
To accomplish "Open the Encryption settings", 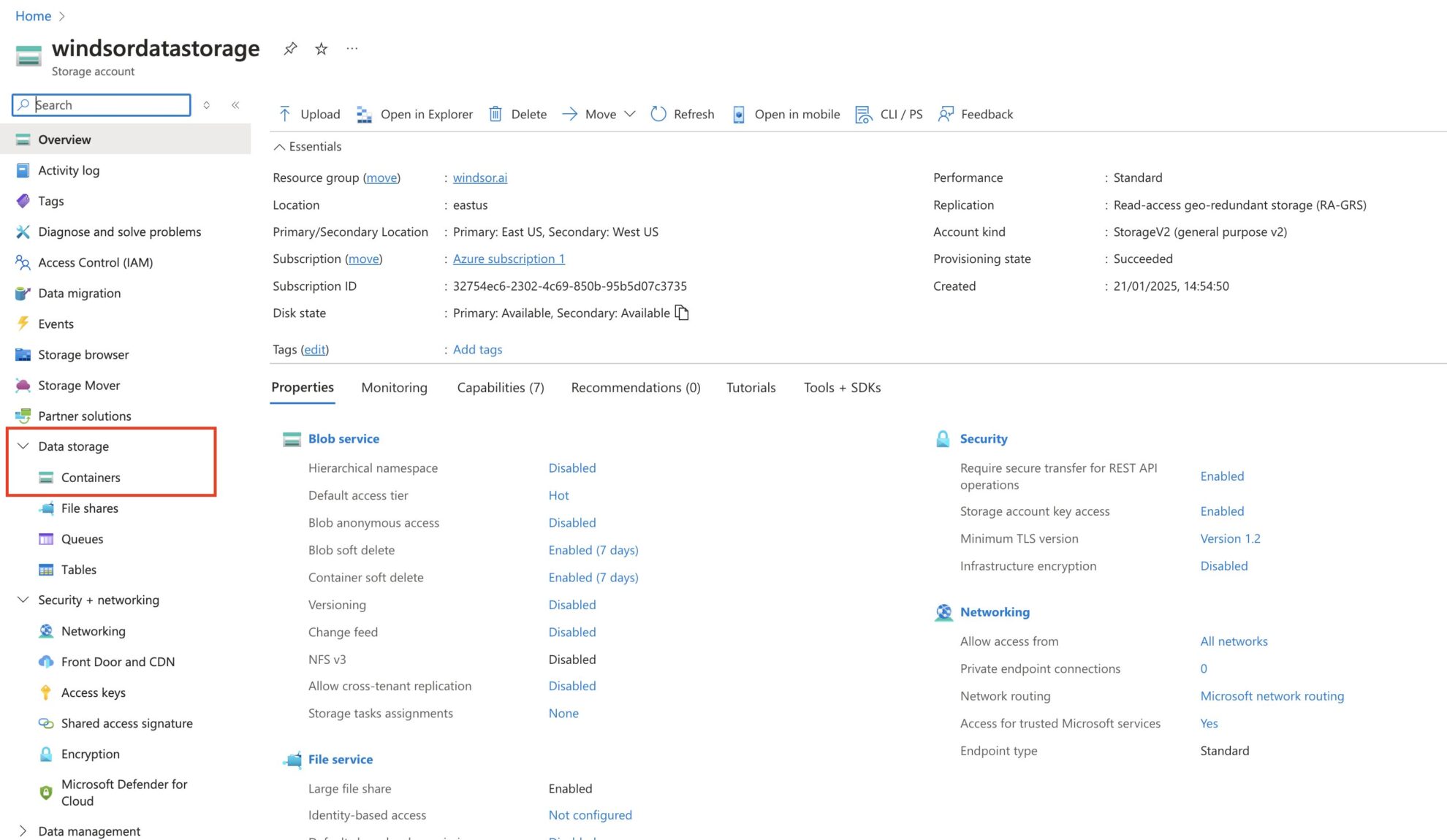I will click(90, 753).
